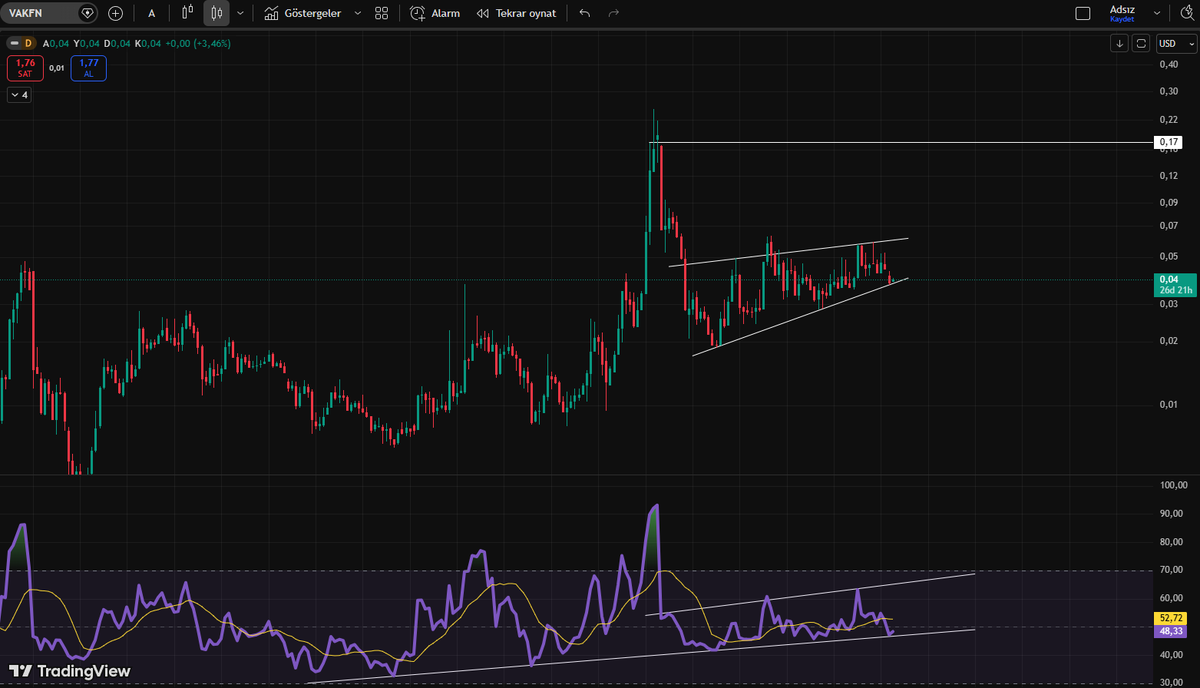Collapse the legend via minus pill icon
Image resolution: width=1200 pixels, height=688 pixels.
pos(13,43)
